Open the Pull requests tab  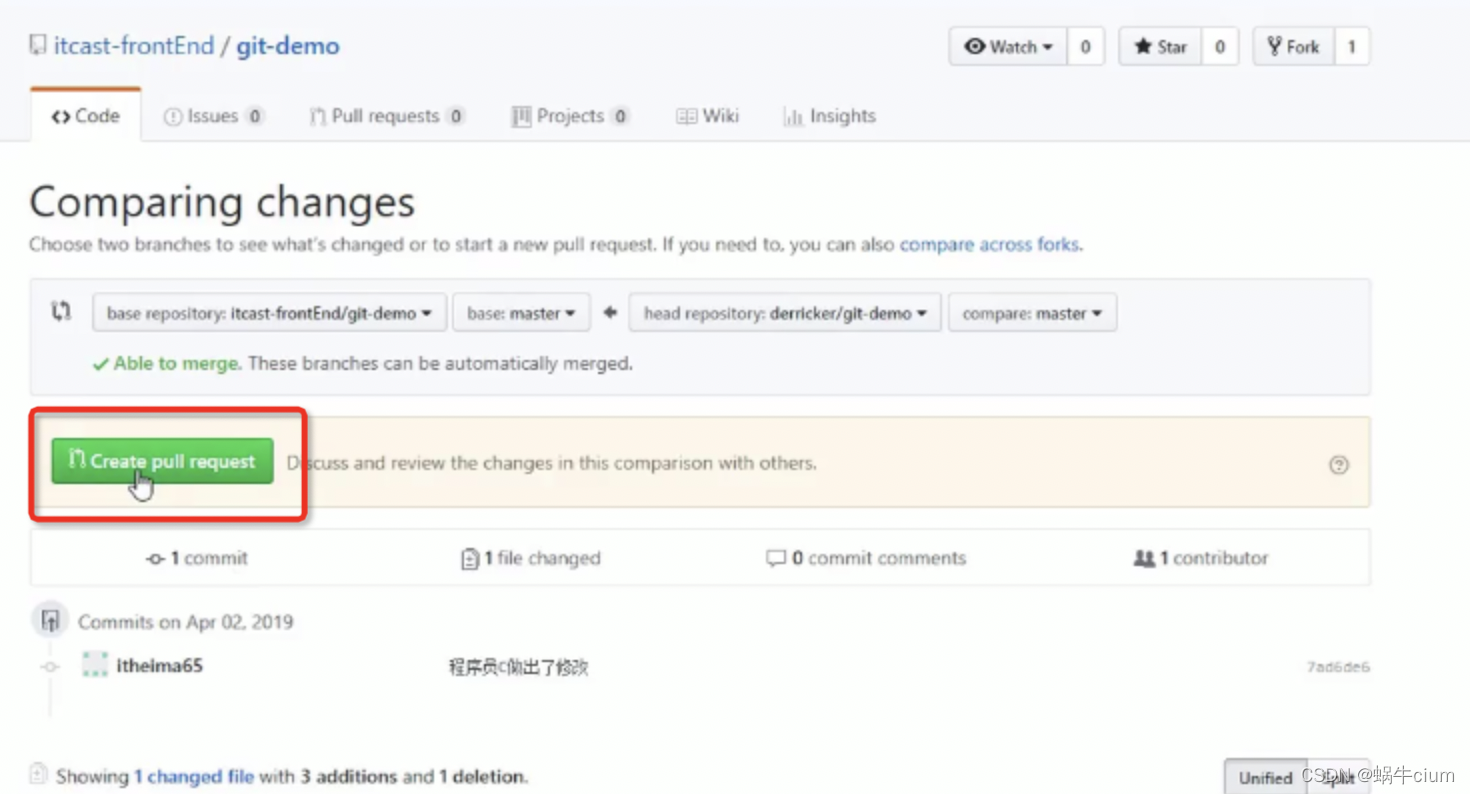pyautogui.click(x=387, y=116)
